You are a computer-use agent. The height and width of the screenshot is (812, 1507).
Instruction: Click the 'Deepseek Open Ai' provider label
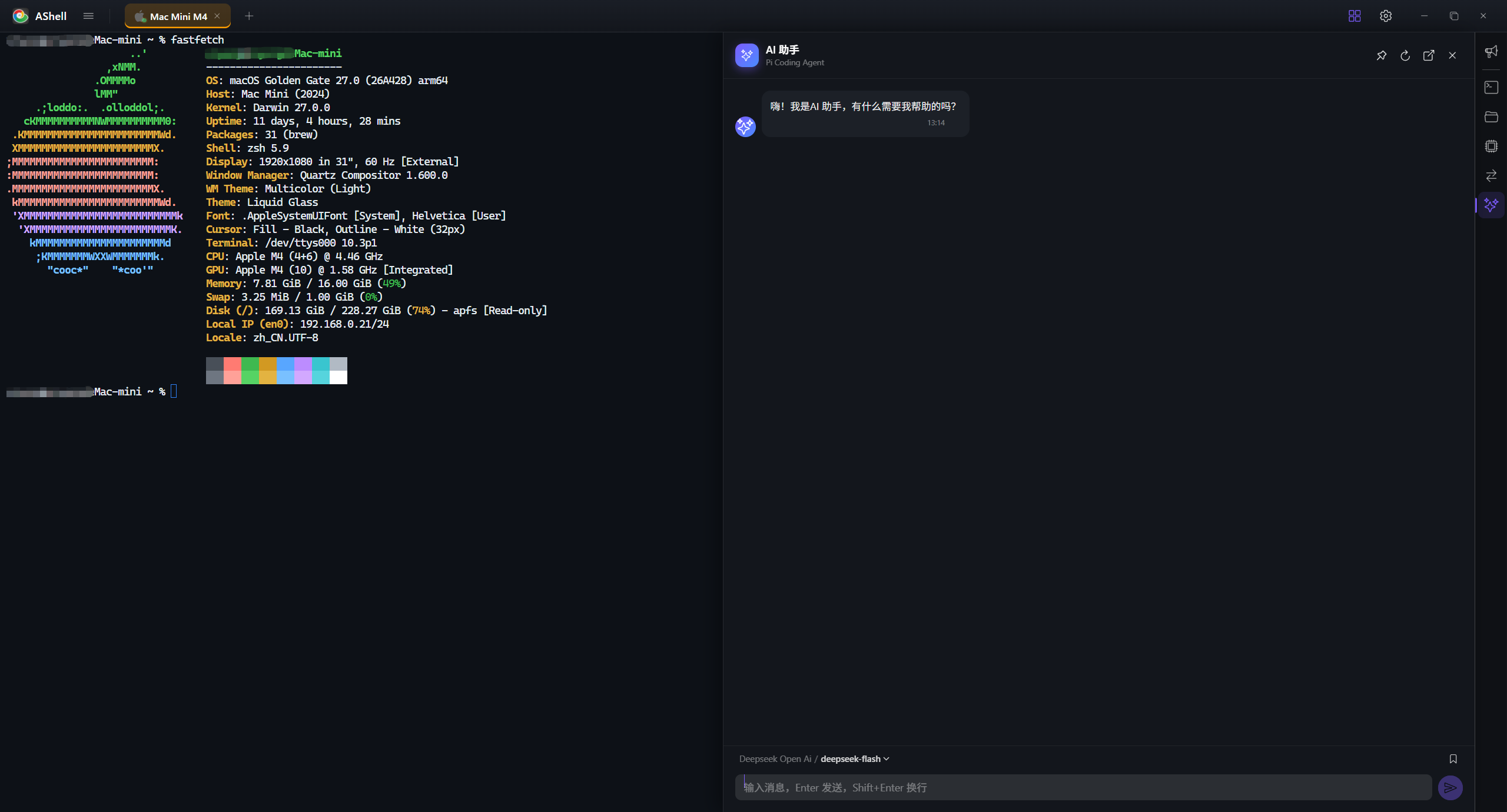click(x=775, y=758)
